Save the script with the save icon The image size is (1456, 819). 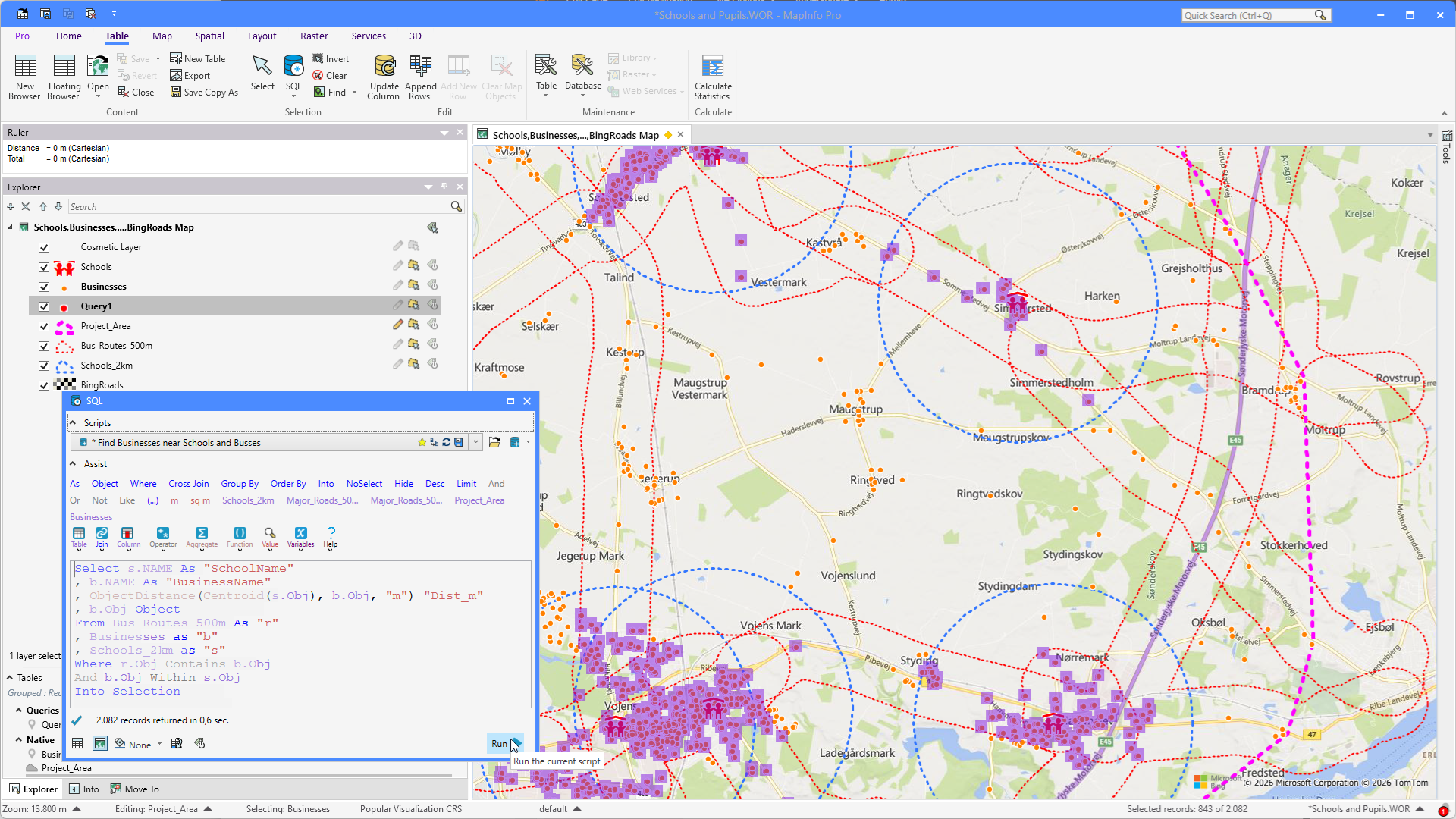(x=459, y=442)
